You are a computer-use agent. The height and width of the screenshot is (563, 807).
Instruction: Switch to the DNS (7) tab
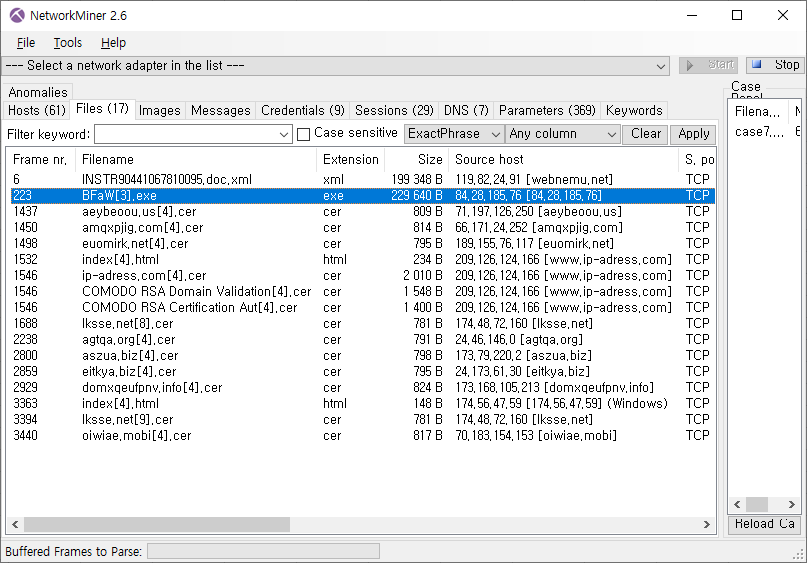pos(466,111)
